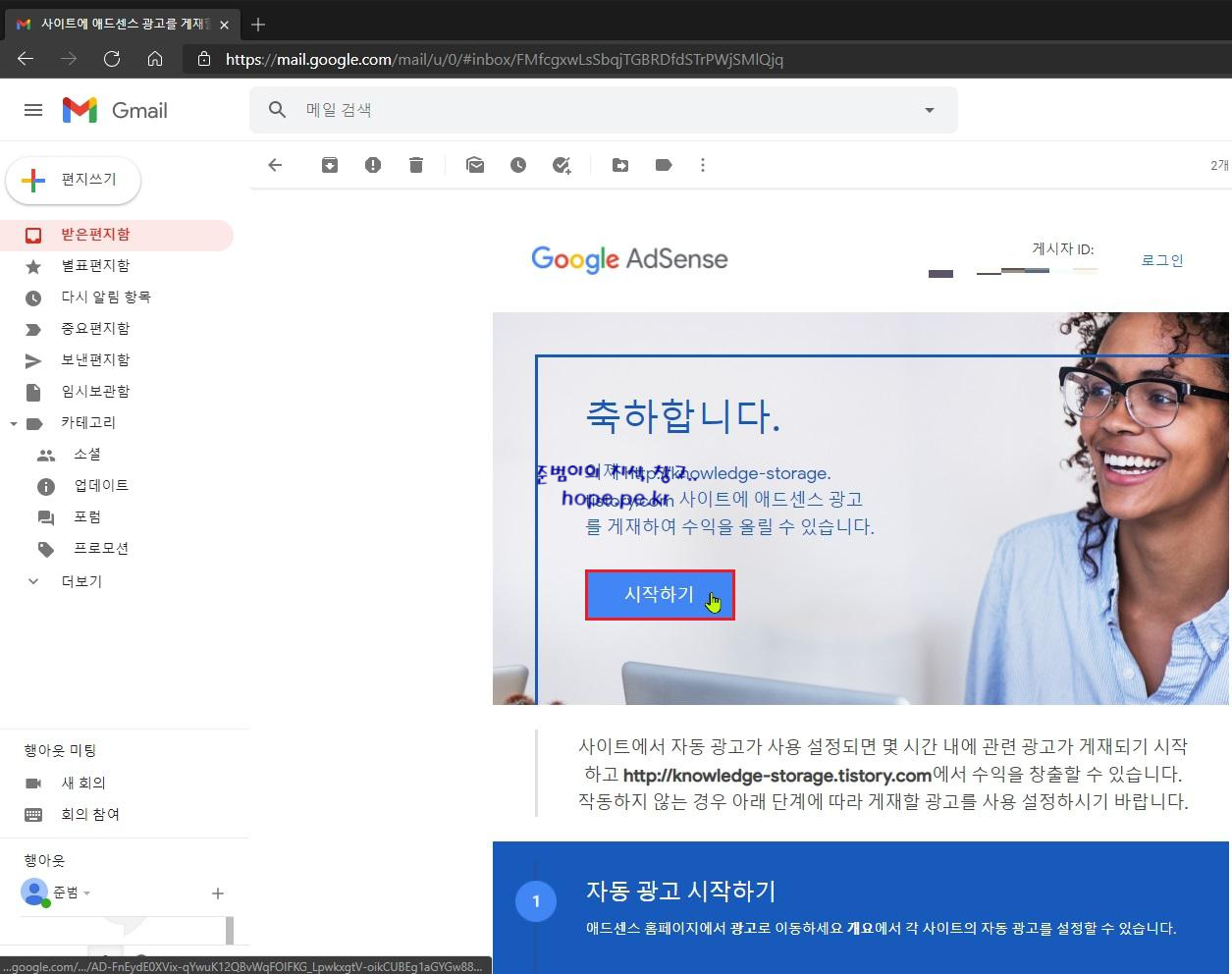This screenshot has width=1232, height=974.
Task: Click the browser forward arrow
Action: pyautogui.click(x=69, y=59)
